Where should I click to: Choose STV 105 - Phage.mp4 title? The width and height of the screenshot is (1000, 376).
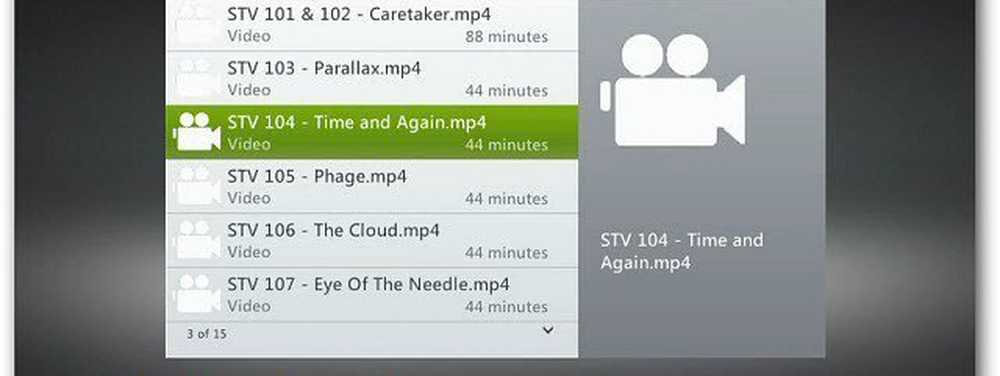317,177
